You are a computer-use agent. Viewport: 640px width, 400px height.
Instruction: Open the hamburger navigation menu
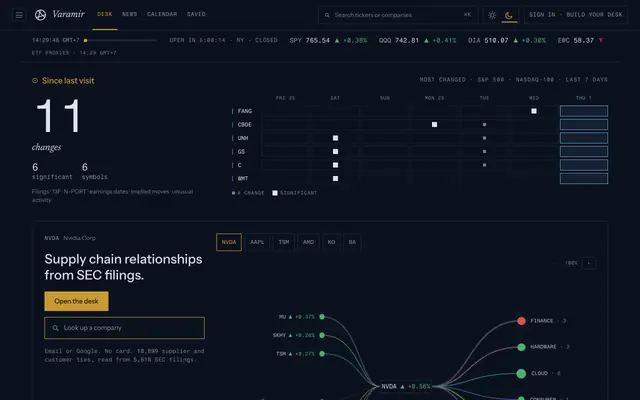point(19,15)
